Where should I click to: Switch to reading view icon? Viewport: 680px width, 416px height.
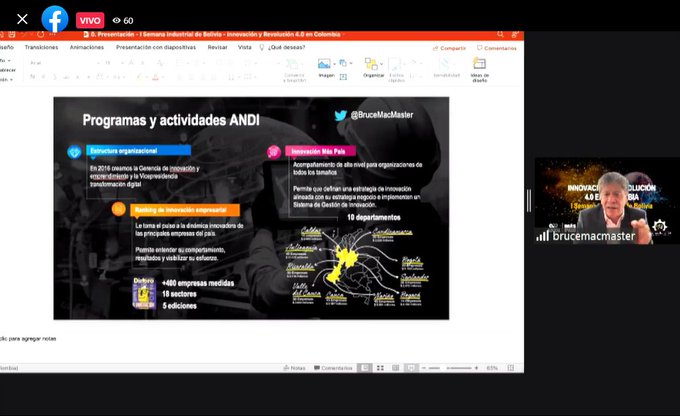[396, 368]
